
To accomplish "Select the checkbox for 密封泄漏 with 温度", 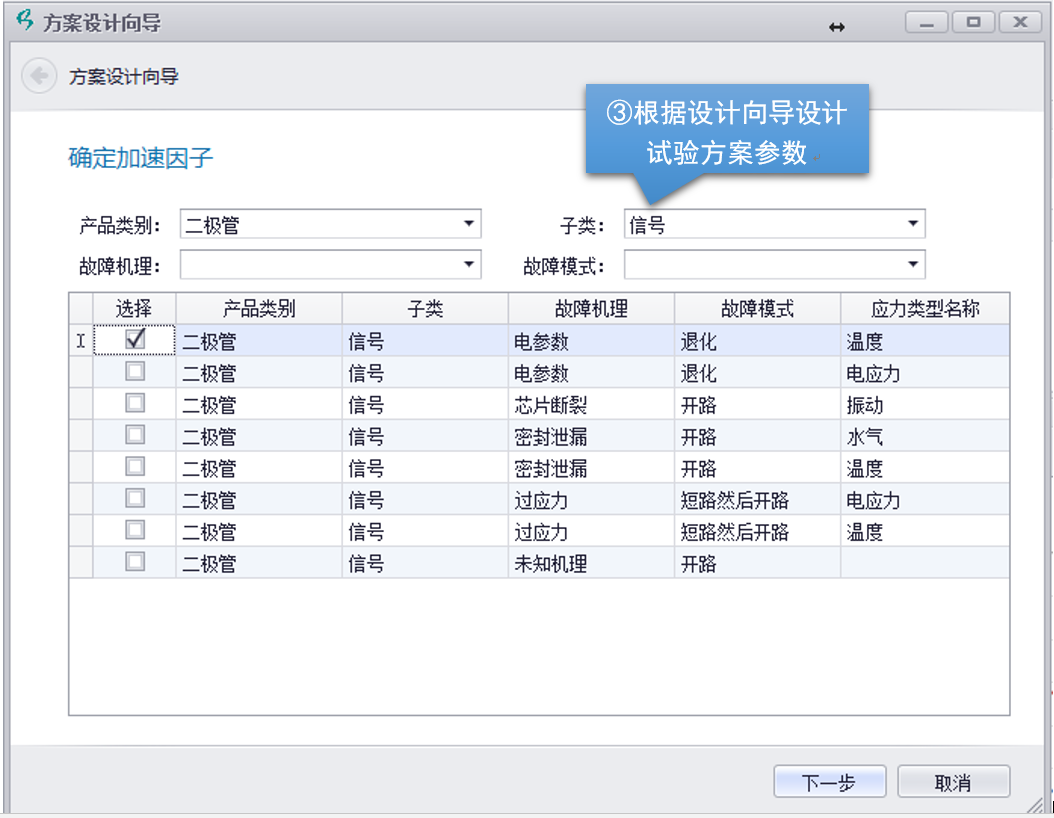I will (x=134, y=466).
